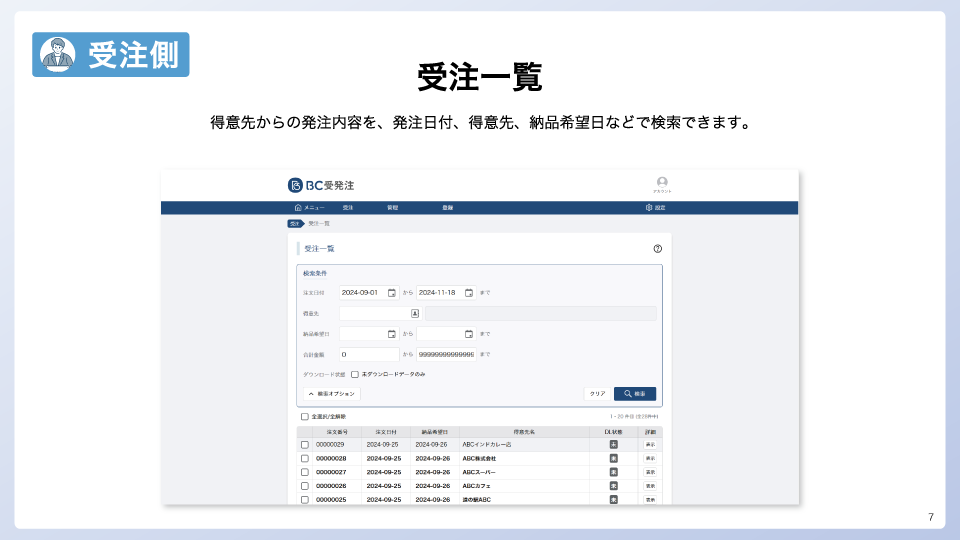960x540 pixels.
Task: Click customer name ABCカフェ
Action: (476, 486)
